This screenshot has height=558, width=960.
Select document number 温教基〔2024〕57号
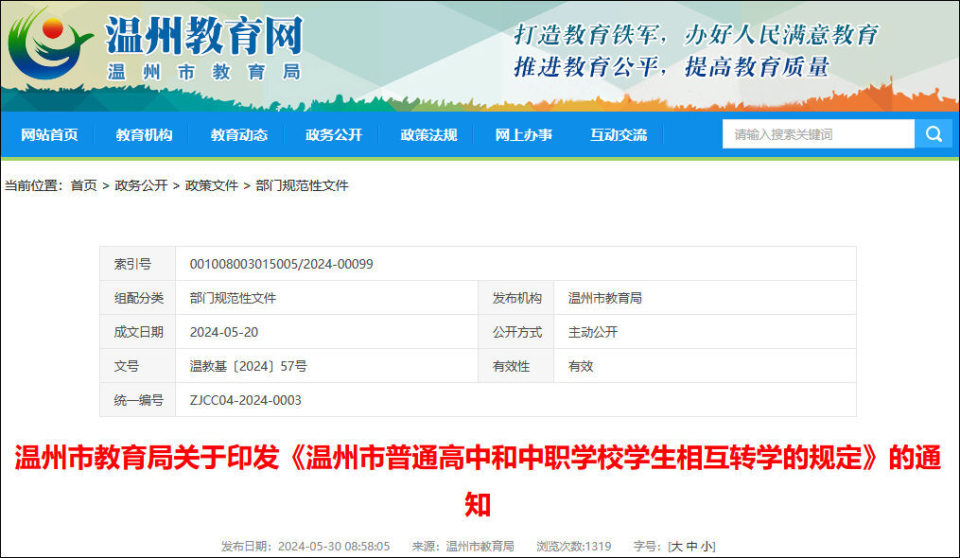(x=248, y=366)
